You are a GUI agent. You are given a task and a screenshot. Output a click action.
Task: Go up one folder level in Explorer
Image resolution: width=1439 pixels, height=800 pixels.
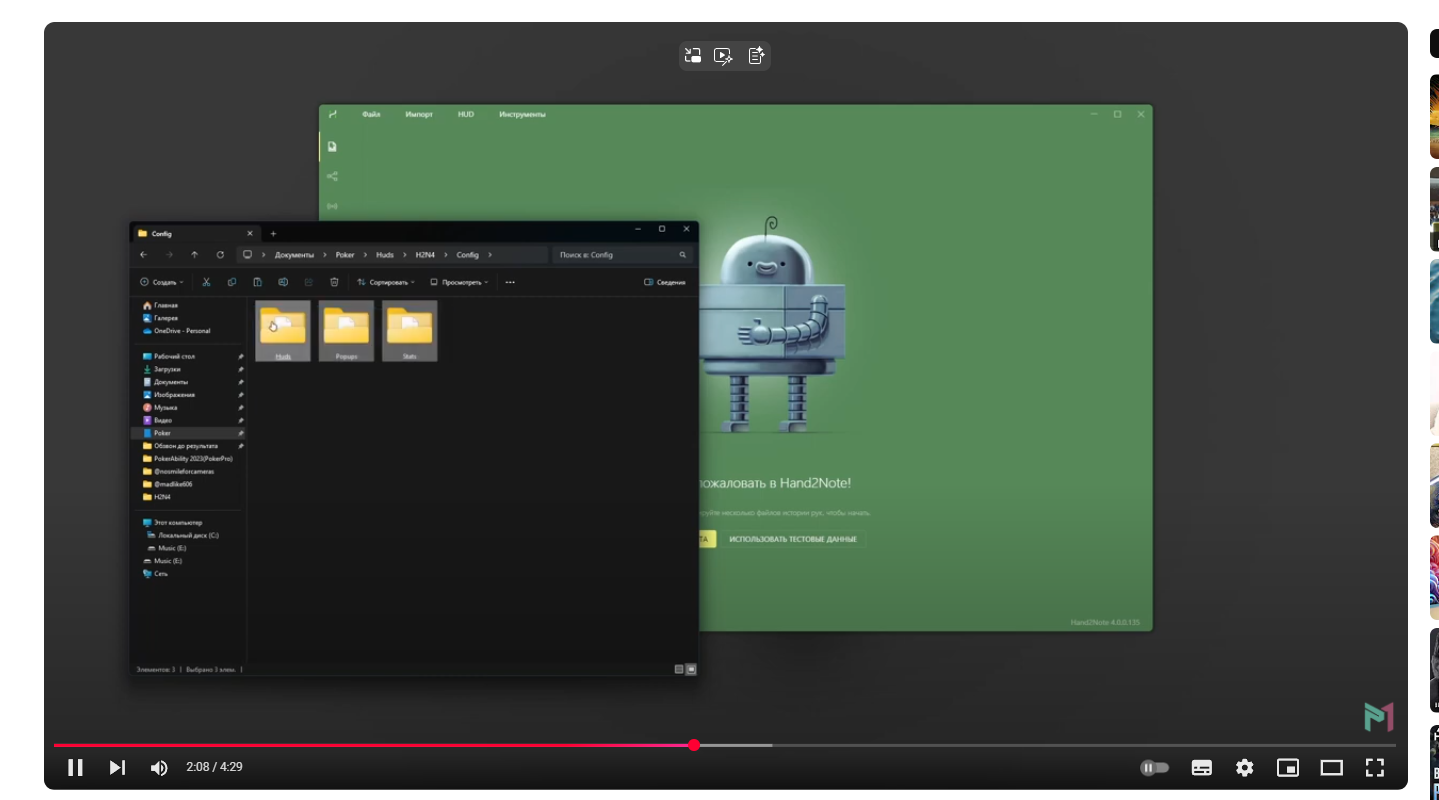(x=194, y=254)
